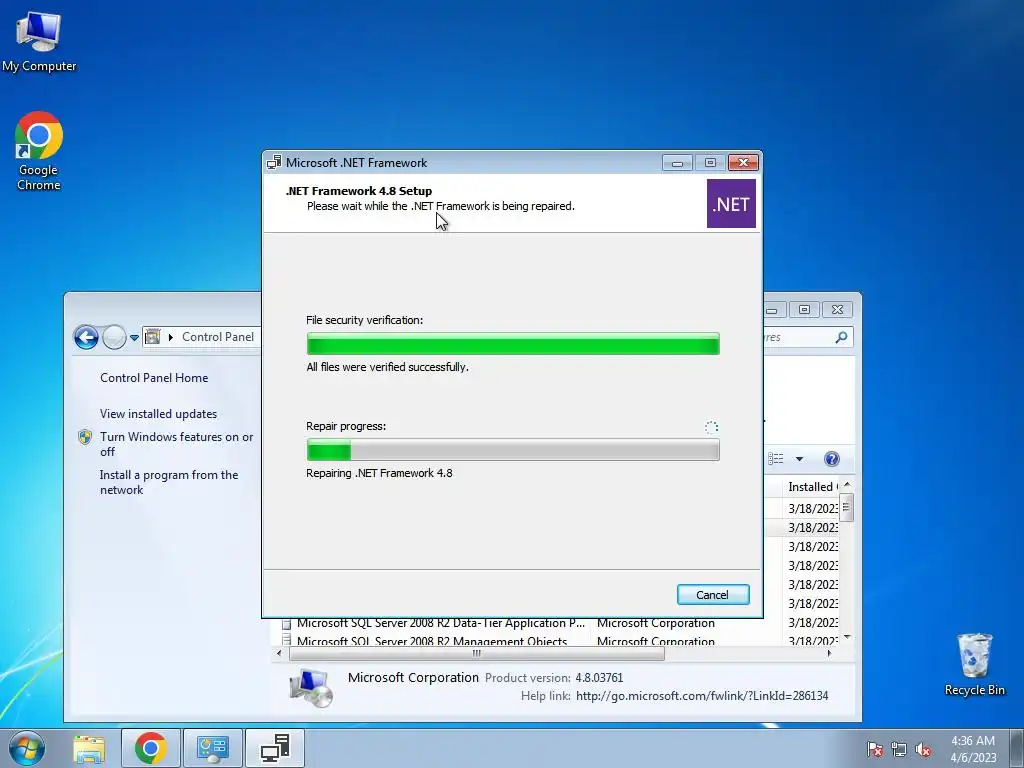Click scroll left arrow in programs list
The image size is (1024, 768).
280,653
